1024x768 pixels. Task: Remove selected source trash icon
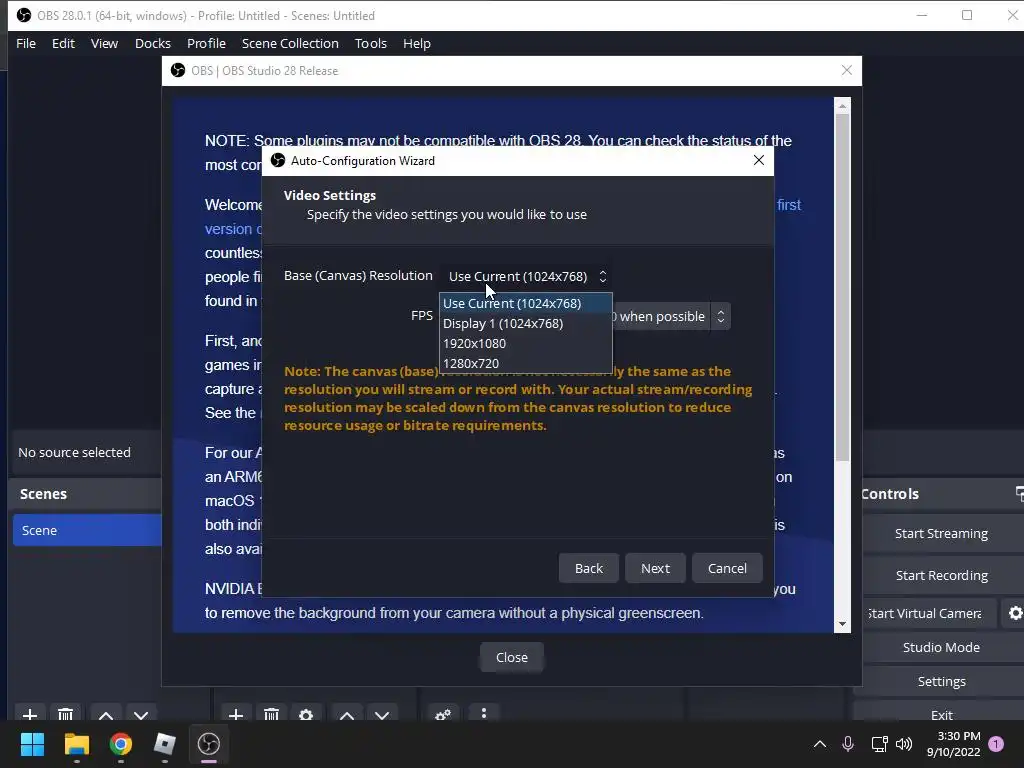(271, 715)
